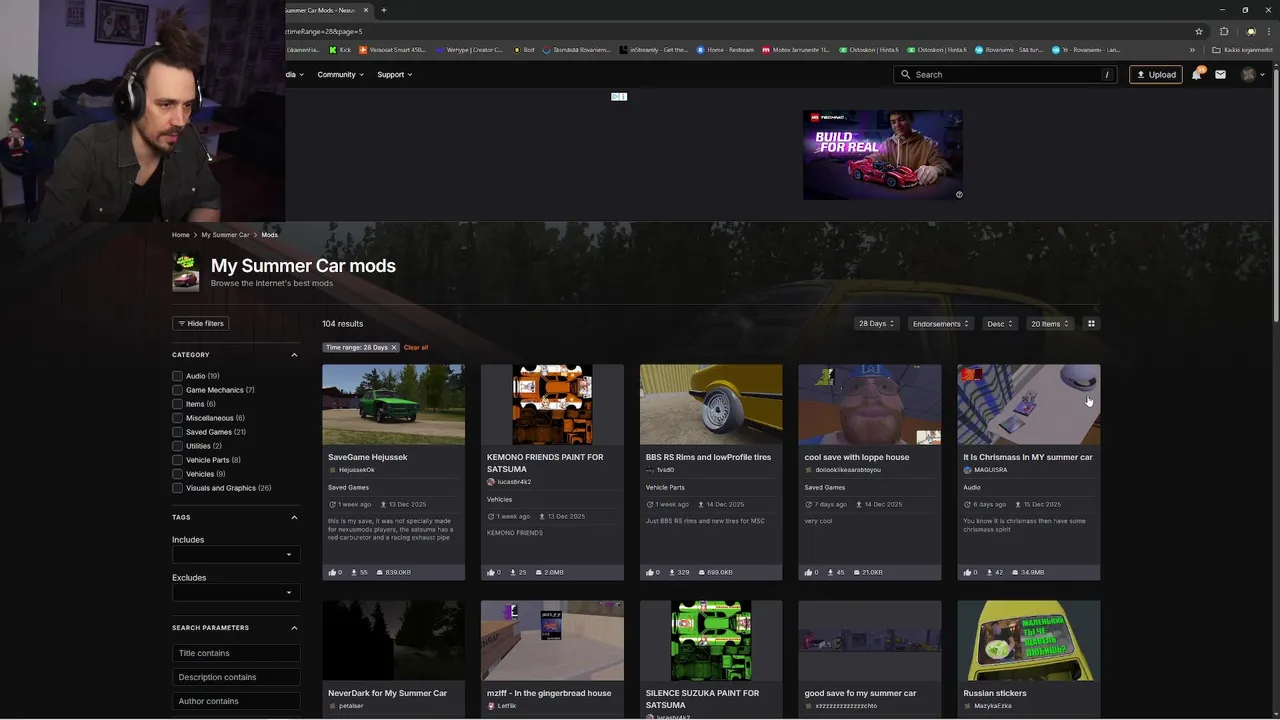Check the Utilities category checkbox
Viewport: 1280px width, 720px height.
[177, 446]
